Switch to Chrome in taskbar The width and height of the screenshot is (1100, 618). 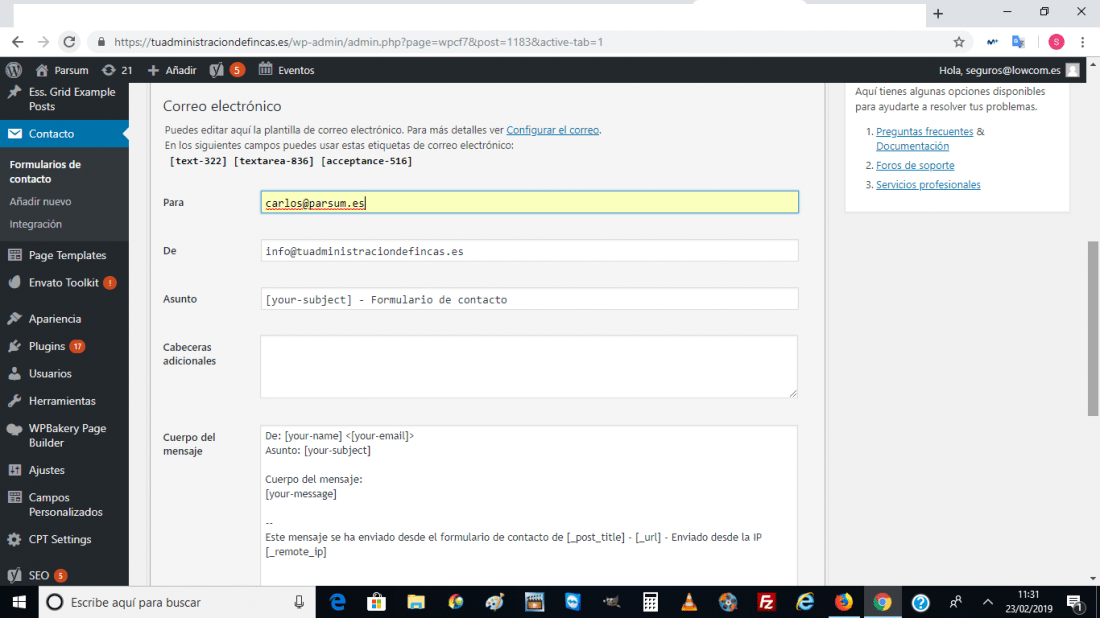click(x=883, y=602)
